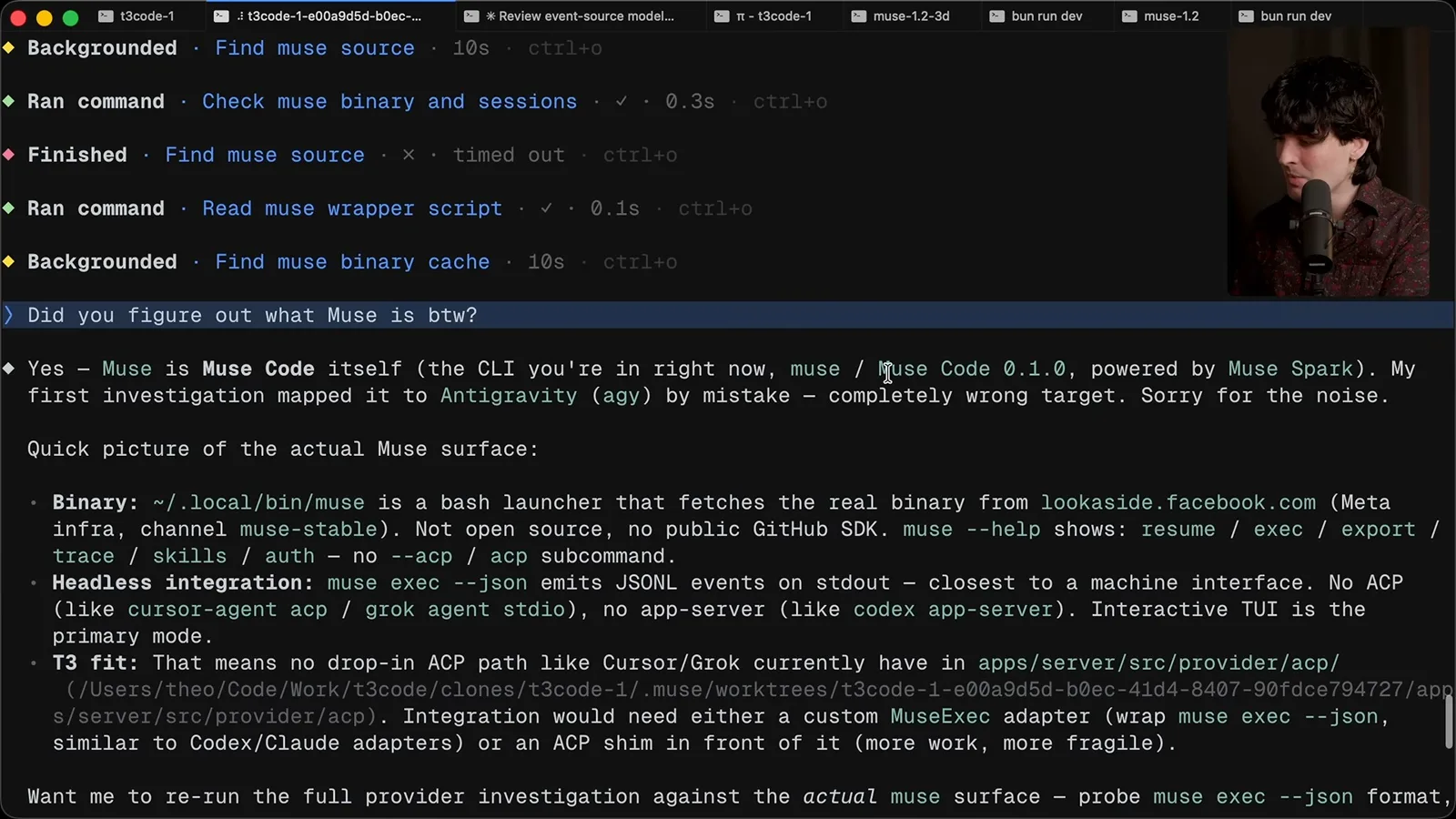
Task: Click 'Find muse source' on the first Backgrounded row
Action: pyautogui.click(x=315, y=48)
